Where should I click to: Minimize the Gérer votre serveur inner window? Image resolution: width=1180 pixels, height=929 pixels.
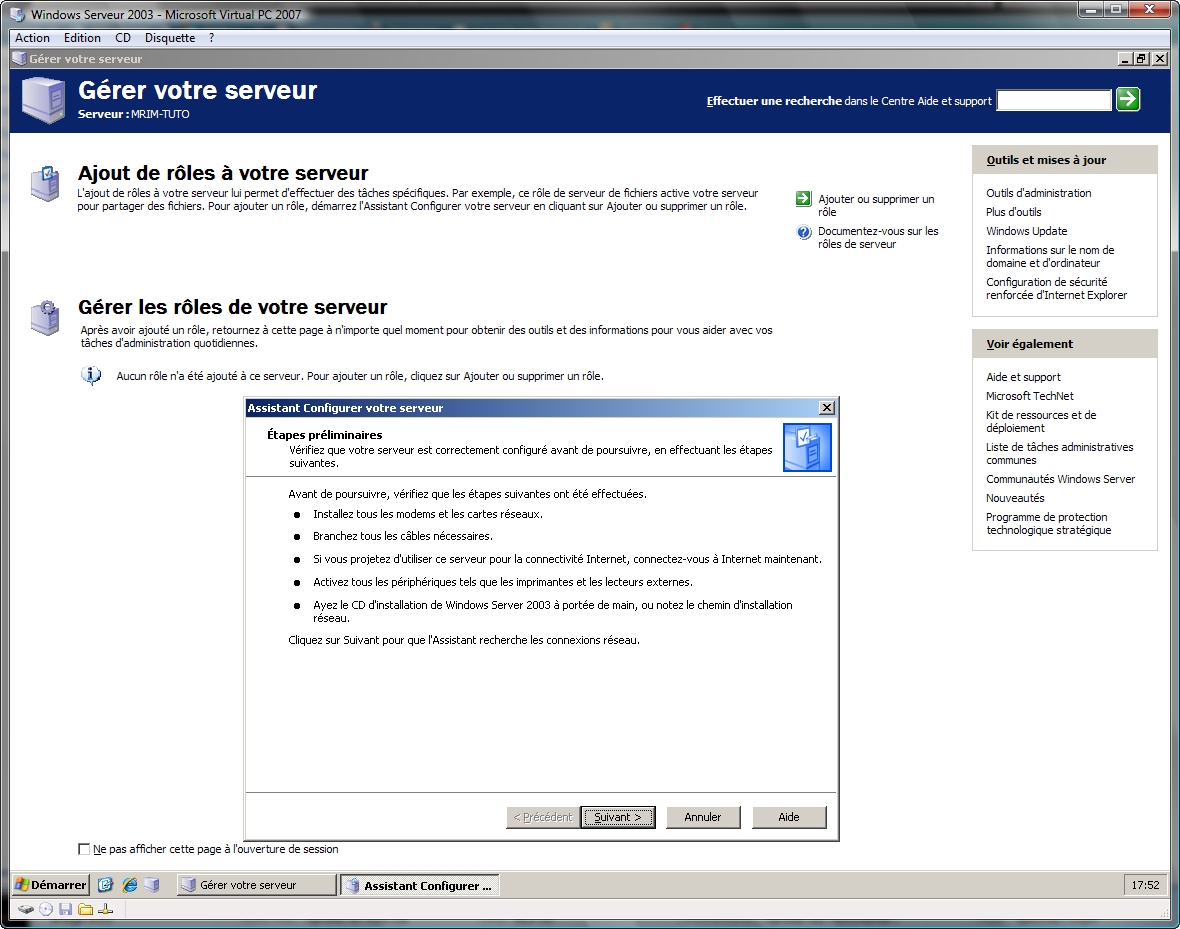(1125, 59)
